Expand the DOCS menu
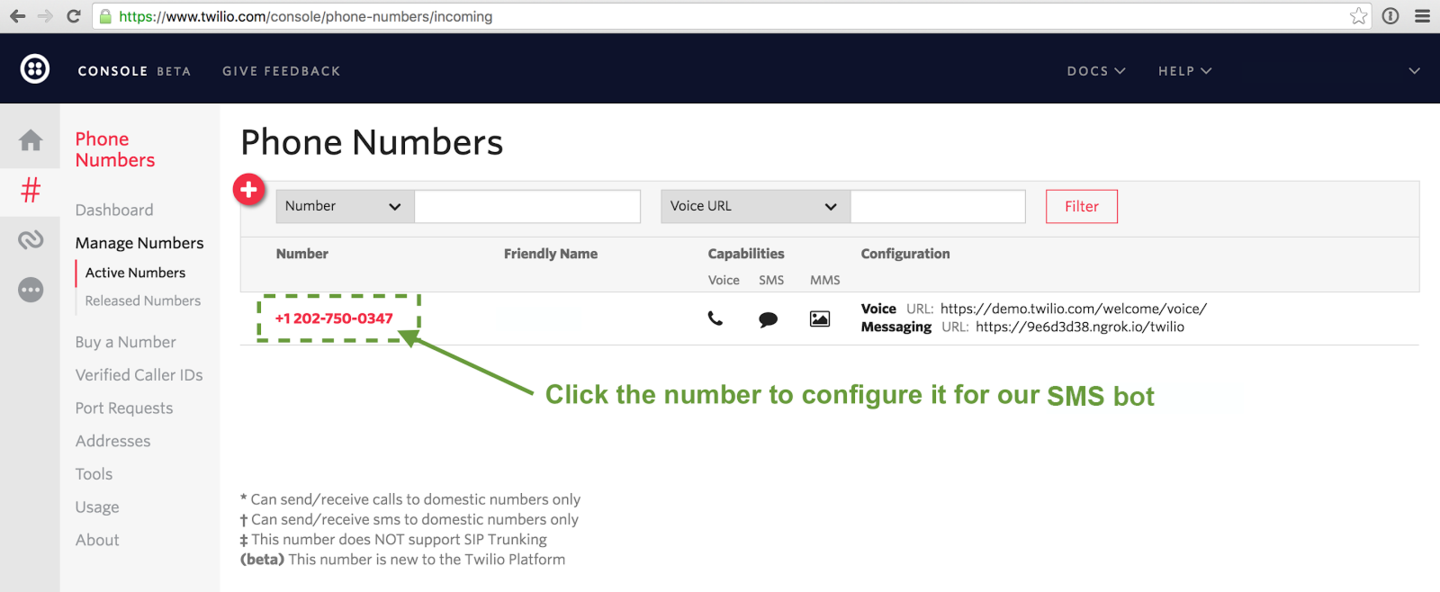This screenshot has height=592, width=1440. (x=1096, y=71)
